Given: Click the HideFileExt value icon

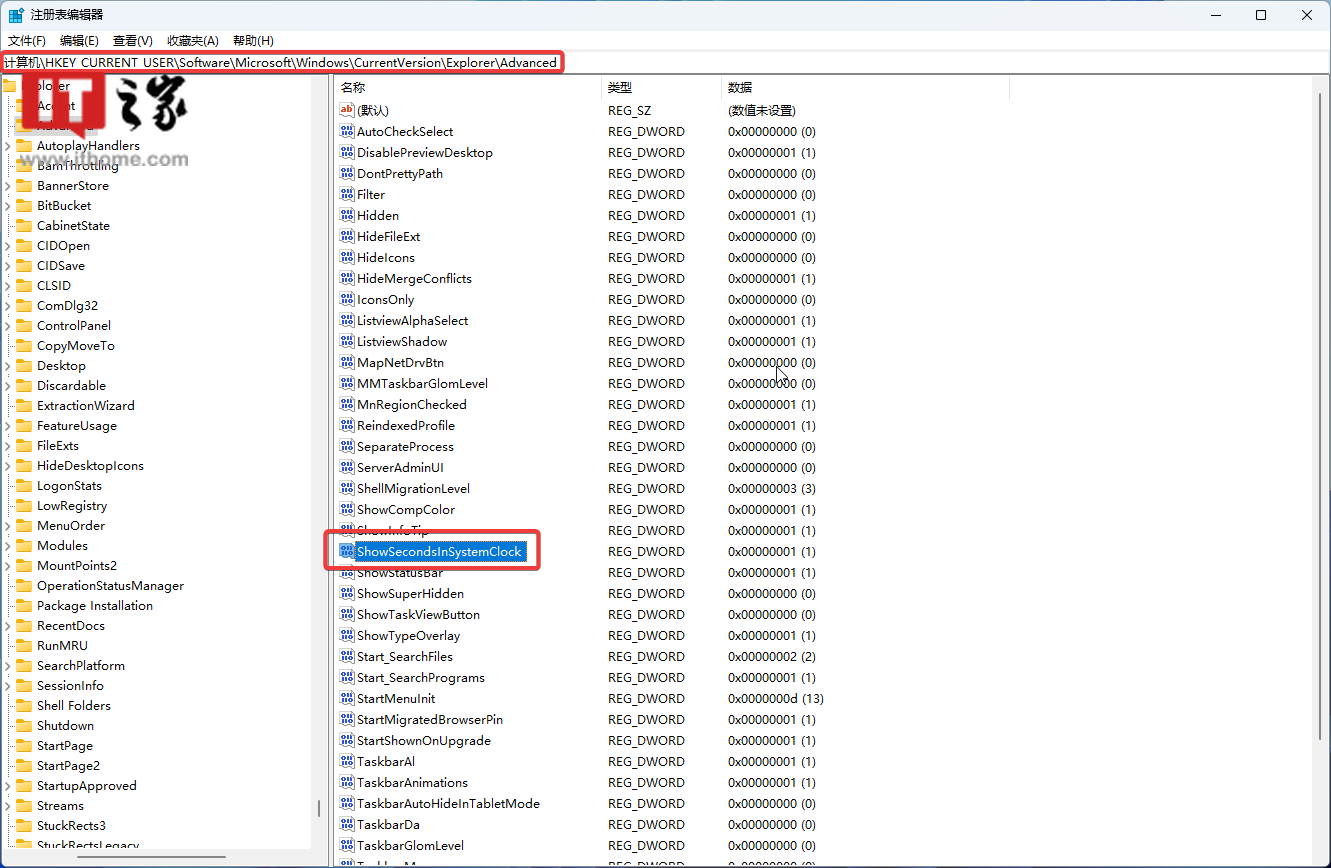Looking at the screenshot, I should (x=347, y=236).
